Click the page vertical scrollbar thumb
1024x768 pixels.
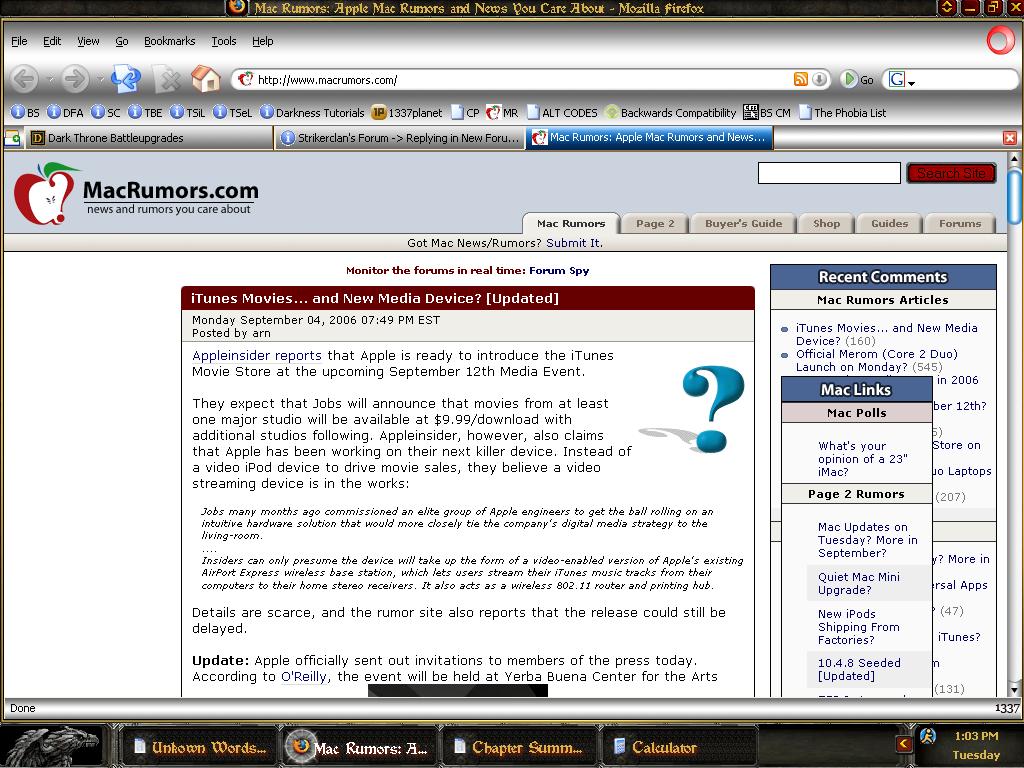tap(1014, 196)
